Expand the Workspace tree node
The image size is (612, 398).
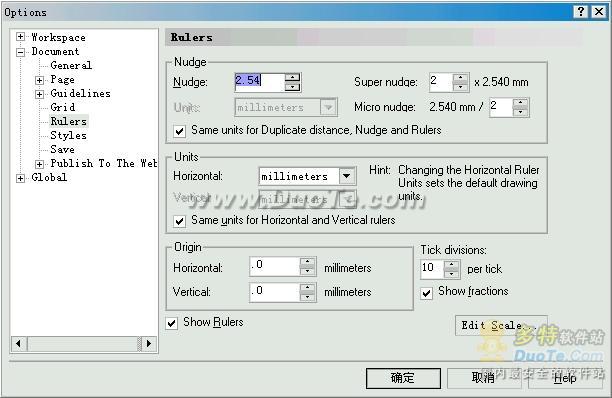click(20, 37)
